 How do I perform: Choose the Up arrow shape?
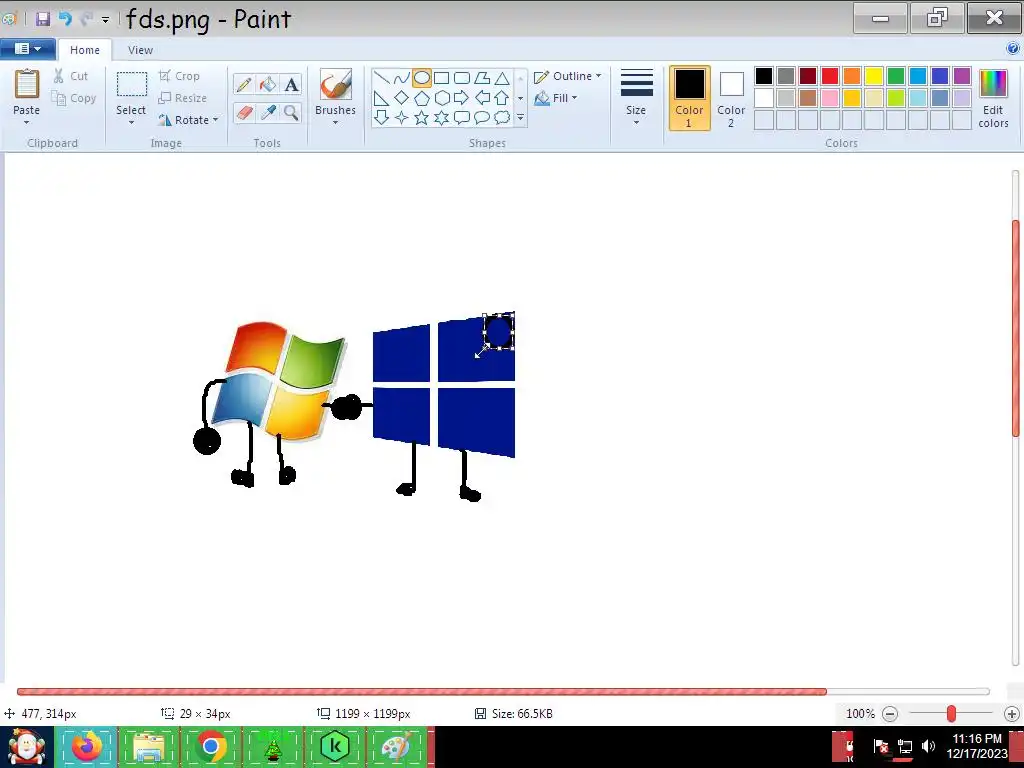pyautogui.click(x=502, y=98)
